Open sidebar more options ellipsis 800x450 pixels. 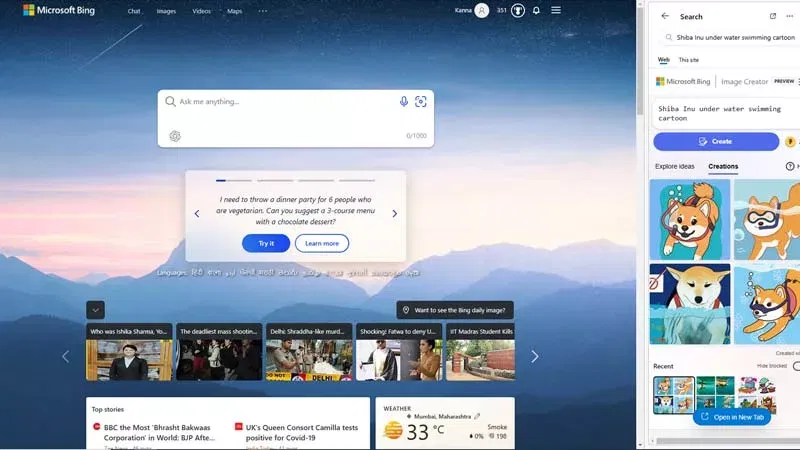click(x=790, y=16)
